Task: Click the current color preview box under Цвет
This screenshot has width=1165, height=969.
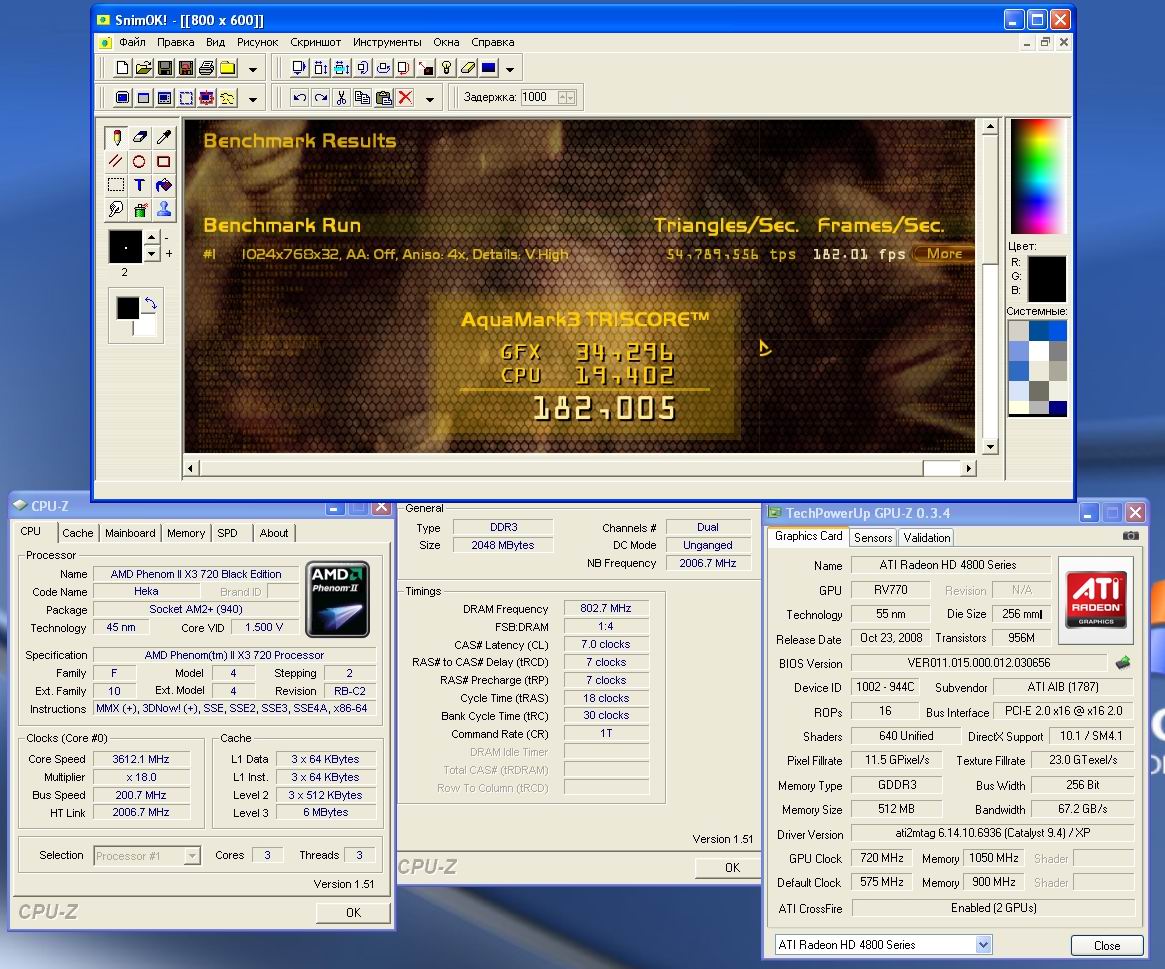Action: [x=1047, y=279]
